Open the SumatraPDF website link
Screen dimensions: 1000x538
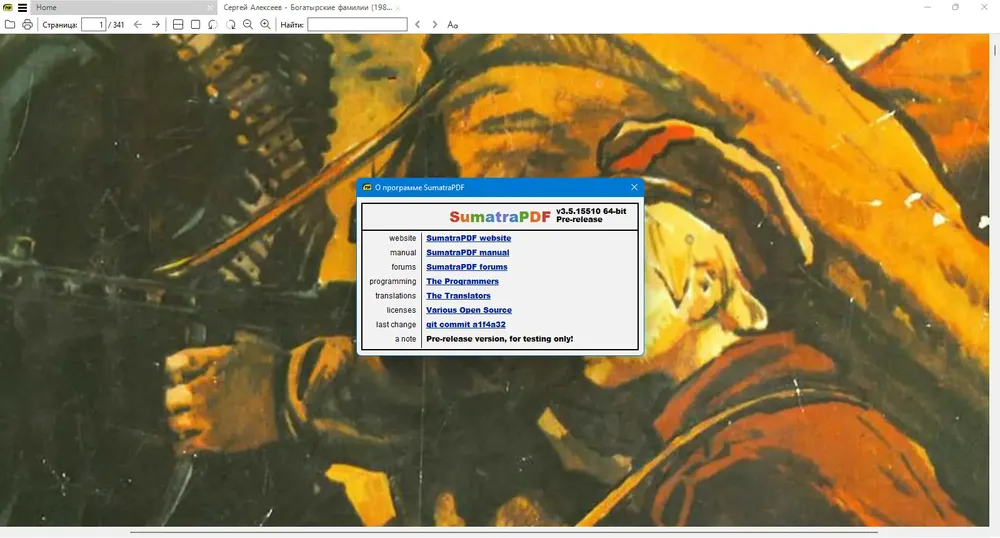click(469, 238)
